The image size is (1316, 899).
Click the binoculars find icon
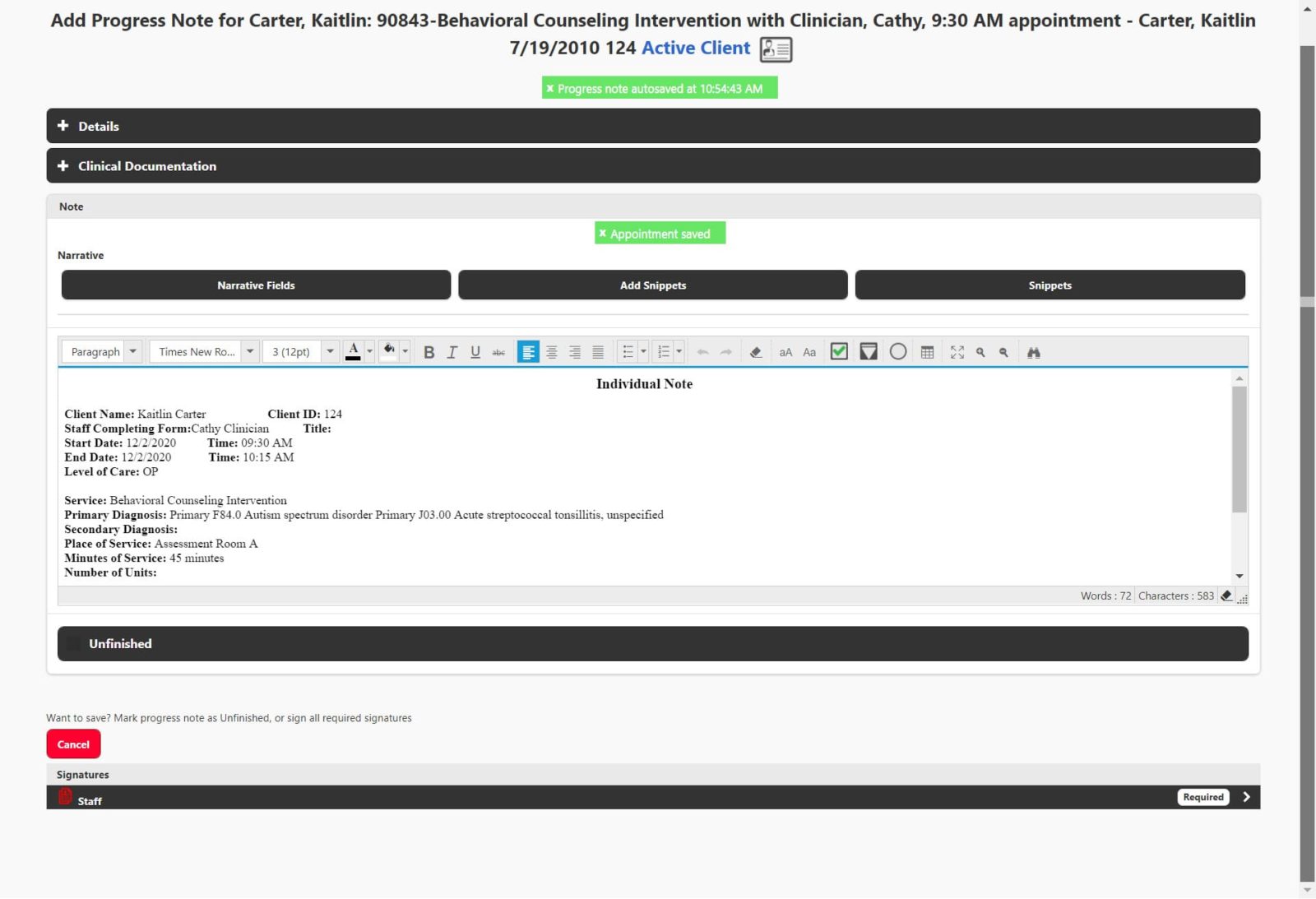1034,352
